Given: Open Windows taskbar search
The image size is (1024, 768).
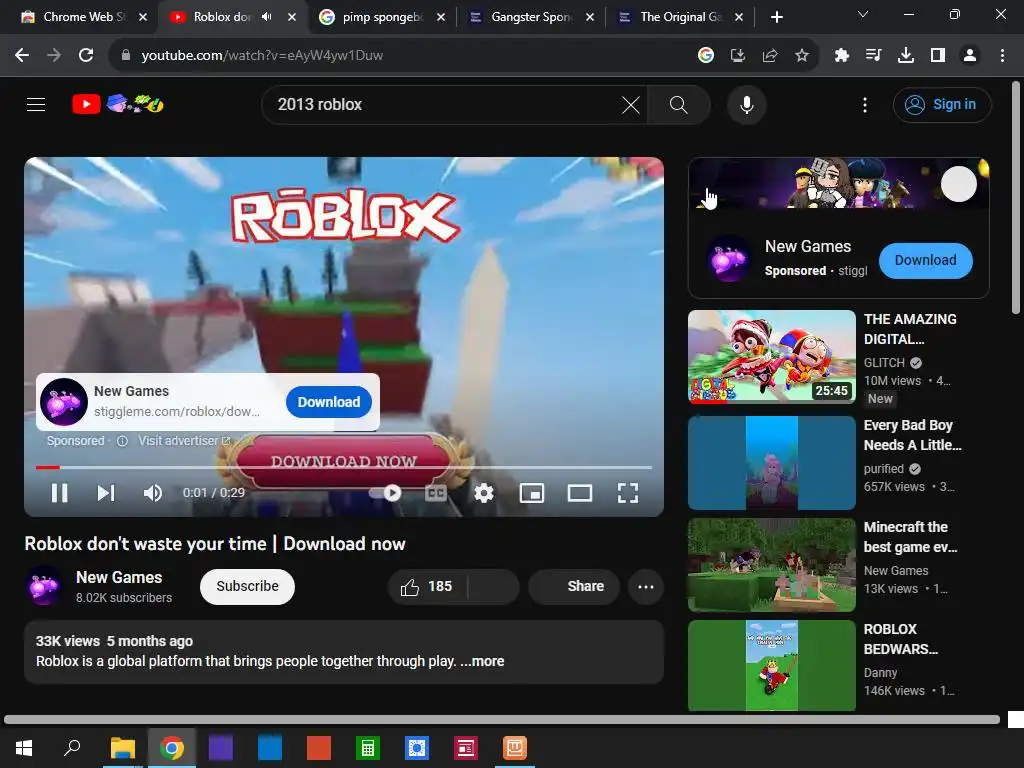Looking at the screenshot, I should pyautogui.click(x=72, y=748).
